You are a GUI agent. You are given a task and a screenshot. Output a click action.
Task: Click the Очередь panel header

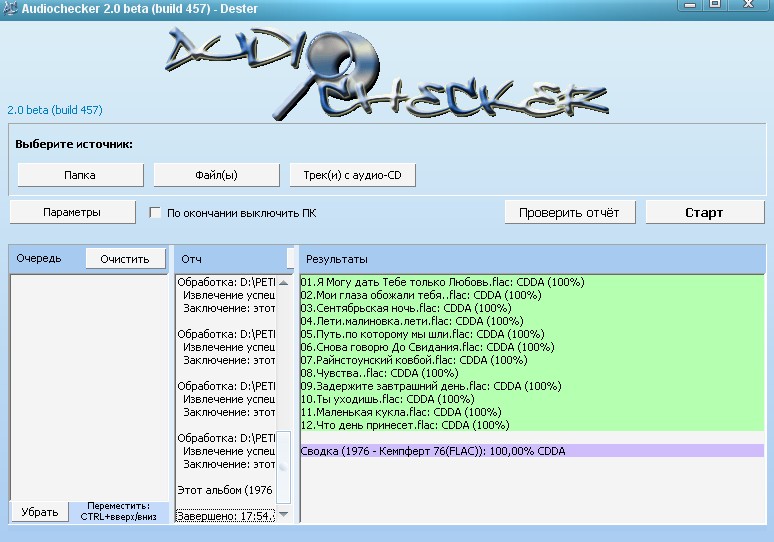pos(39,259)
